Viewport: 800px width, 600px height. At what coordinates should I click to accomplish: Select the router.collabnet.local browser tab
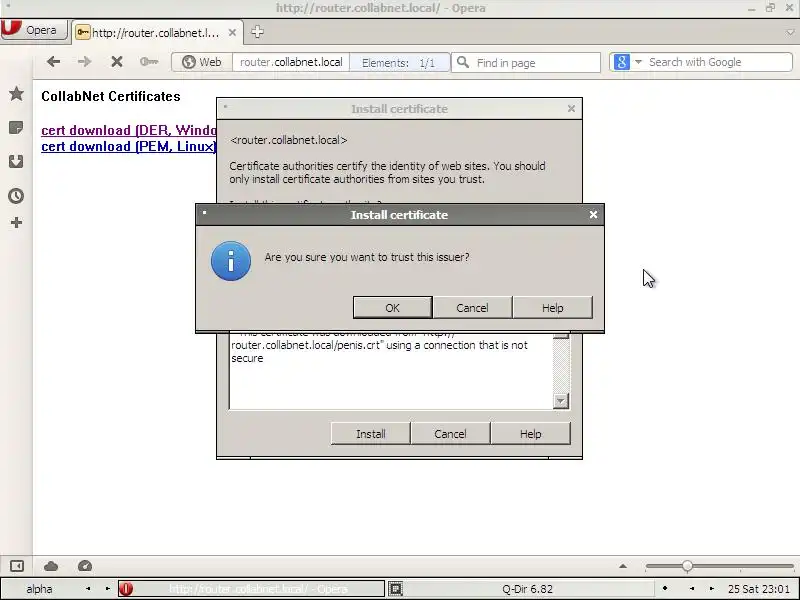[157, 33]
